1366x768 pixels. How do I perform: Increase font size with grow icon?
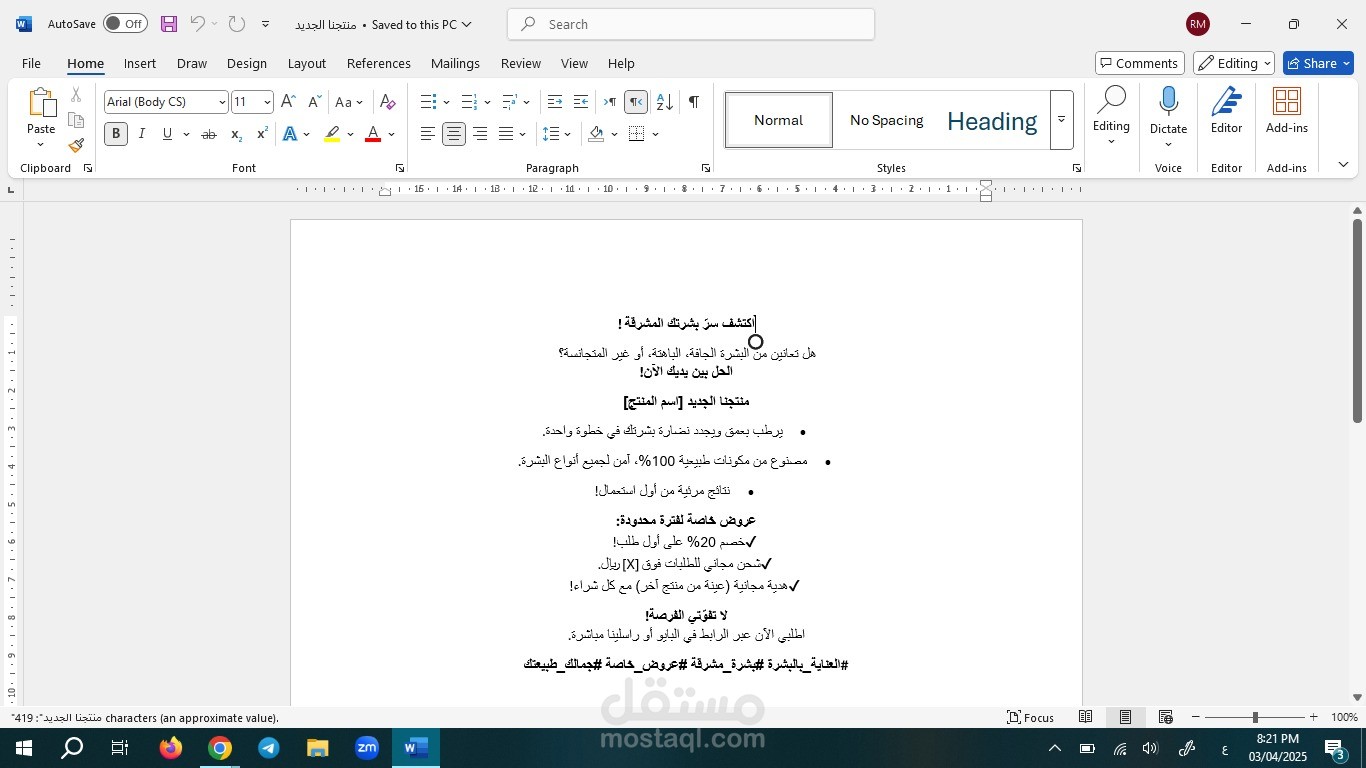click(288, 102)
